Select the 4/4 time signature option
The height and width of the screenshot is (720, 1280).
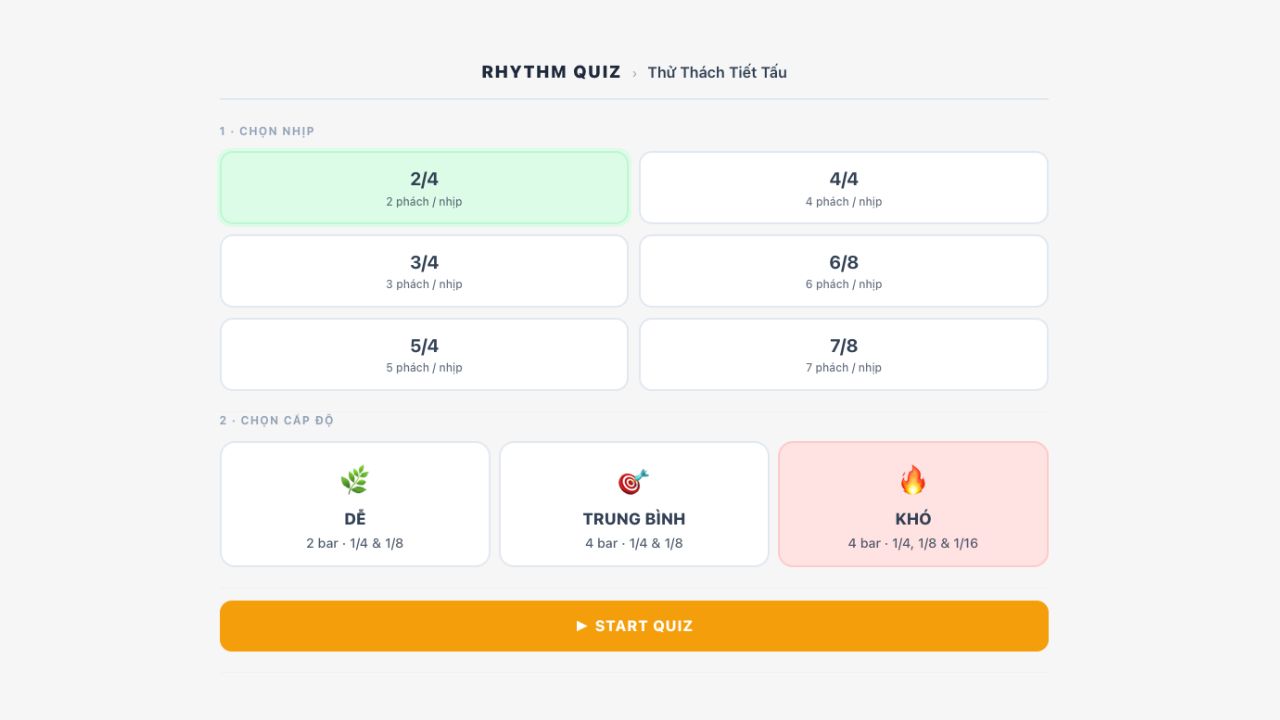[844, 188]
